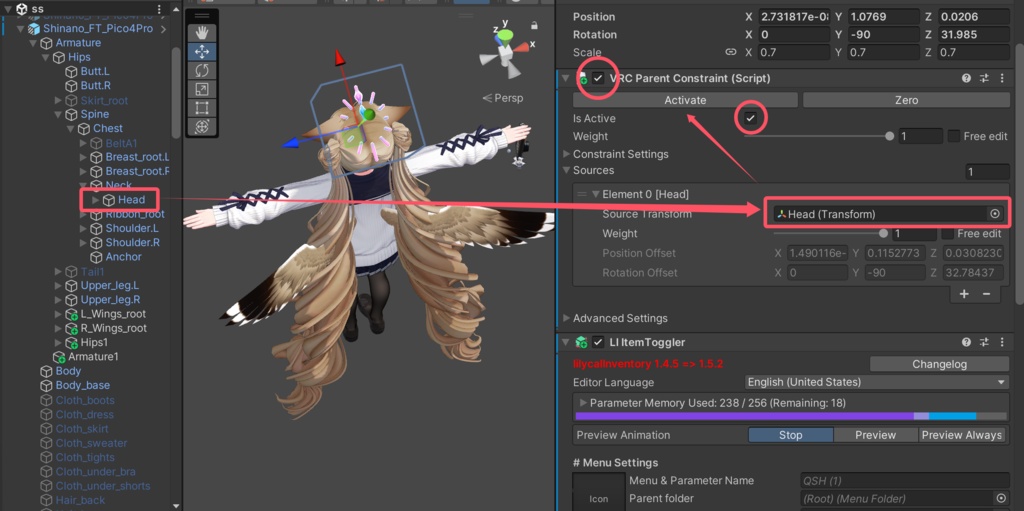Click Stop in Preview Animation

[790, 435]
